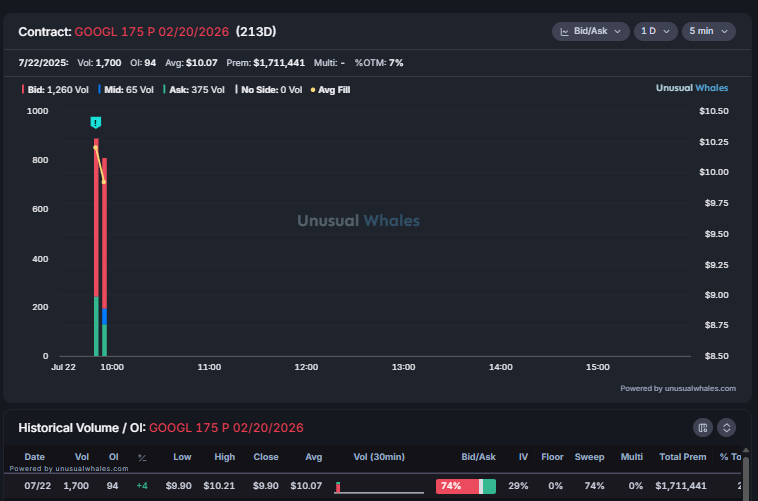The width and height of the screenshot is (758, 501).
Task: Toggle Avg Fill legend item
Action: pos(330,90)
